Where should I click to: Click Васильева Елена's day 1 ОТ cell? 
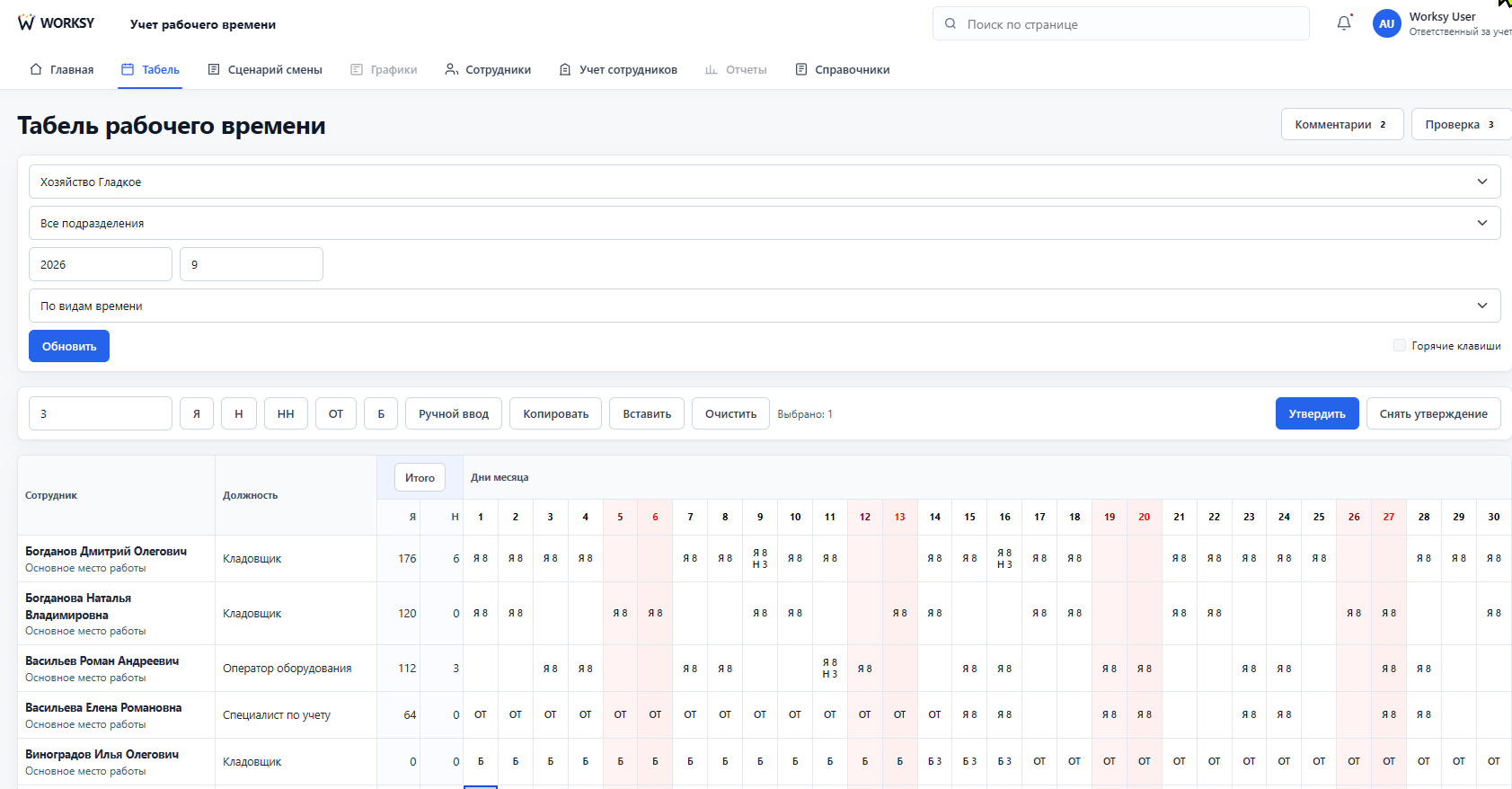[x=481, y=714]
